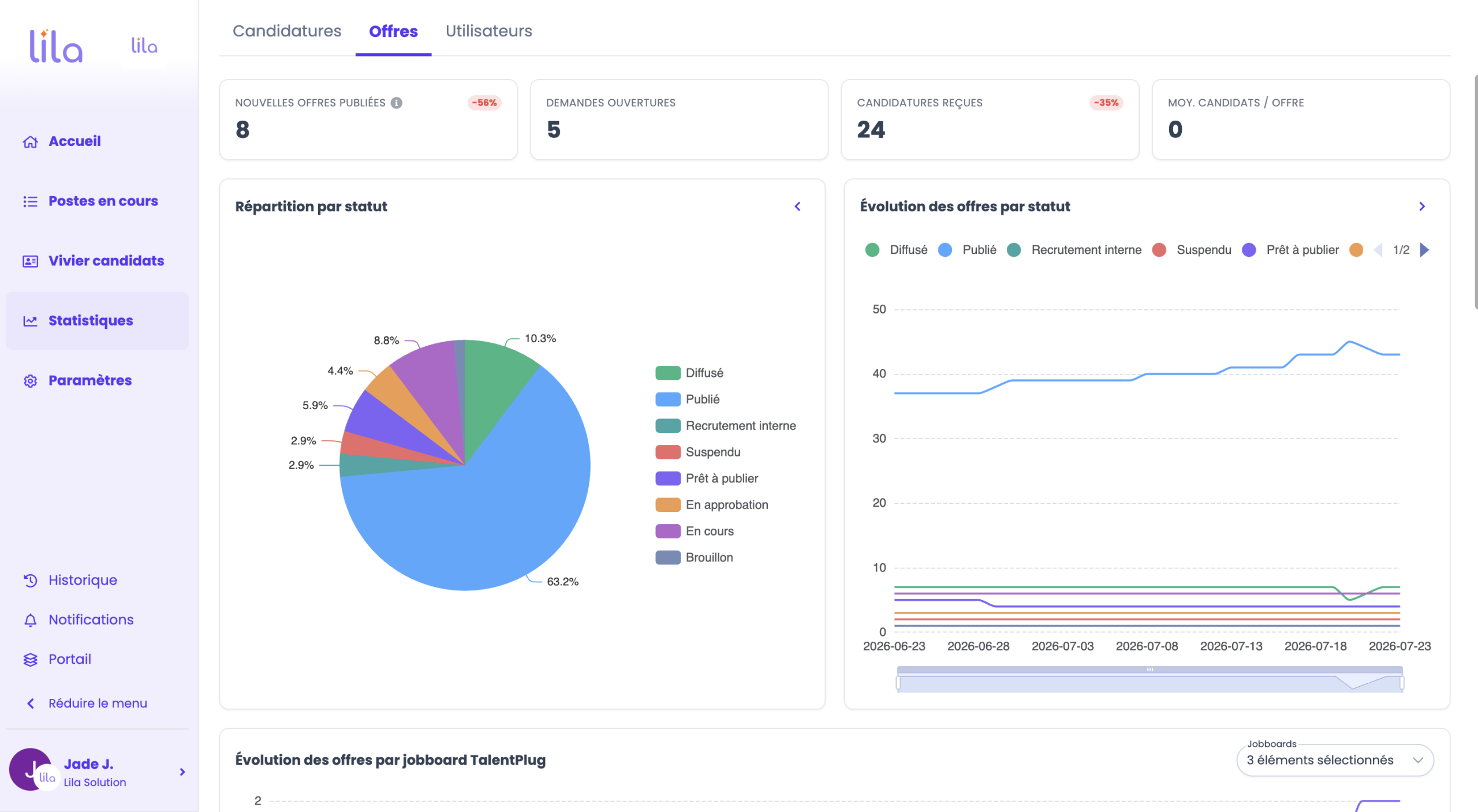Image resolution: width=1478 pixels, height=812 pixels.
Task: Click the Historique clock icon
Action: pyautogui.click(x=30, y=580)
